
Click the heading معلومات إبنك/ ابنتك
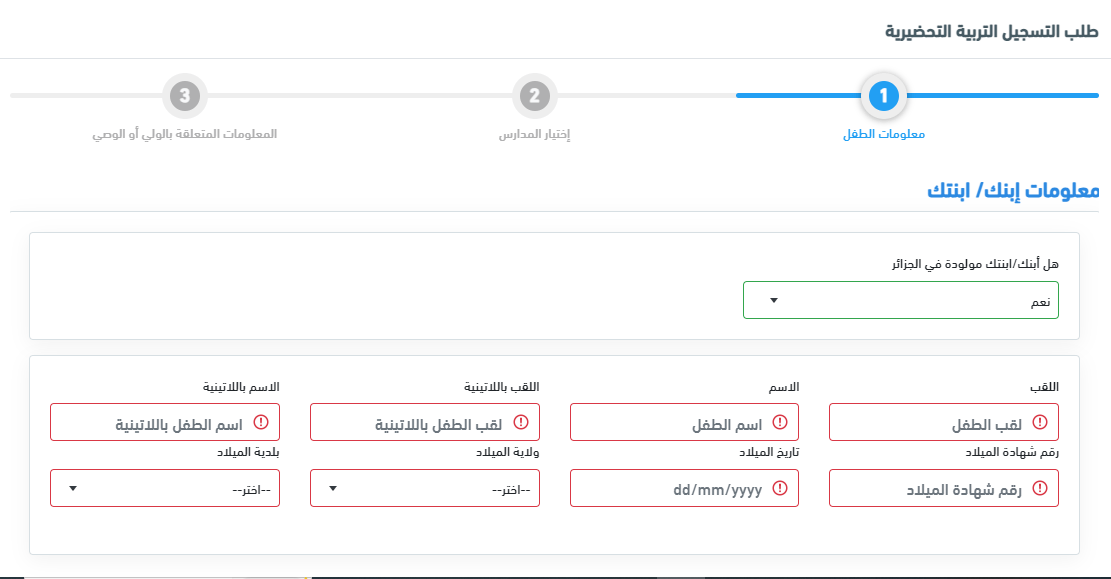point(1013,191)
